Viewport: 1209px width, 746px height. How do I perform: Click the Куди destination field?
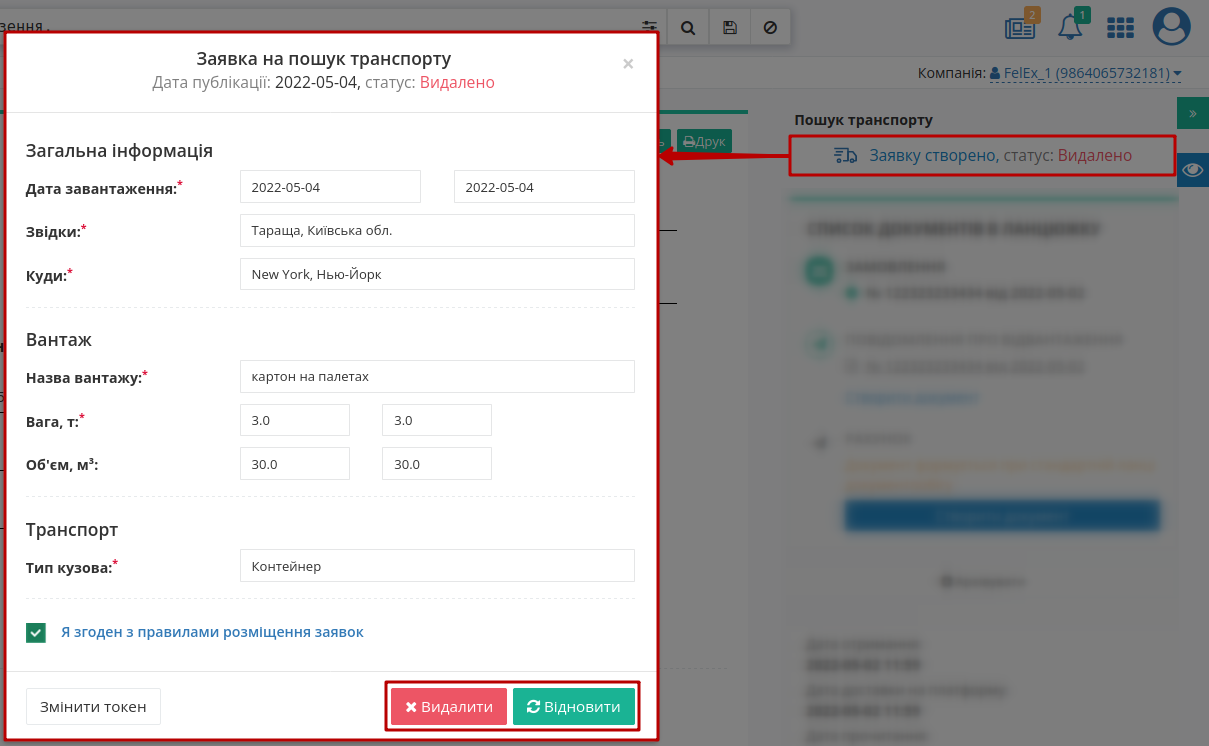pyautogui.click(x=437, y=274)
